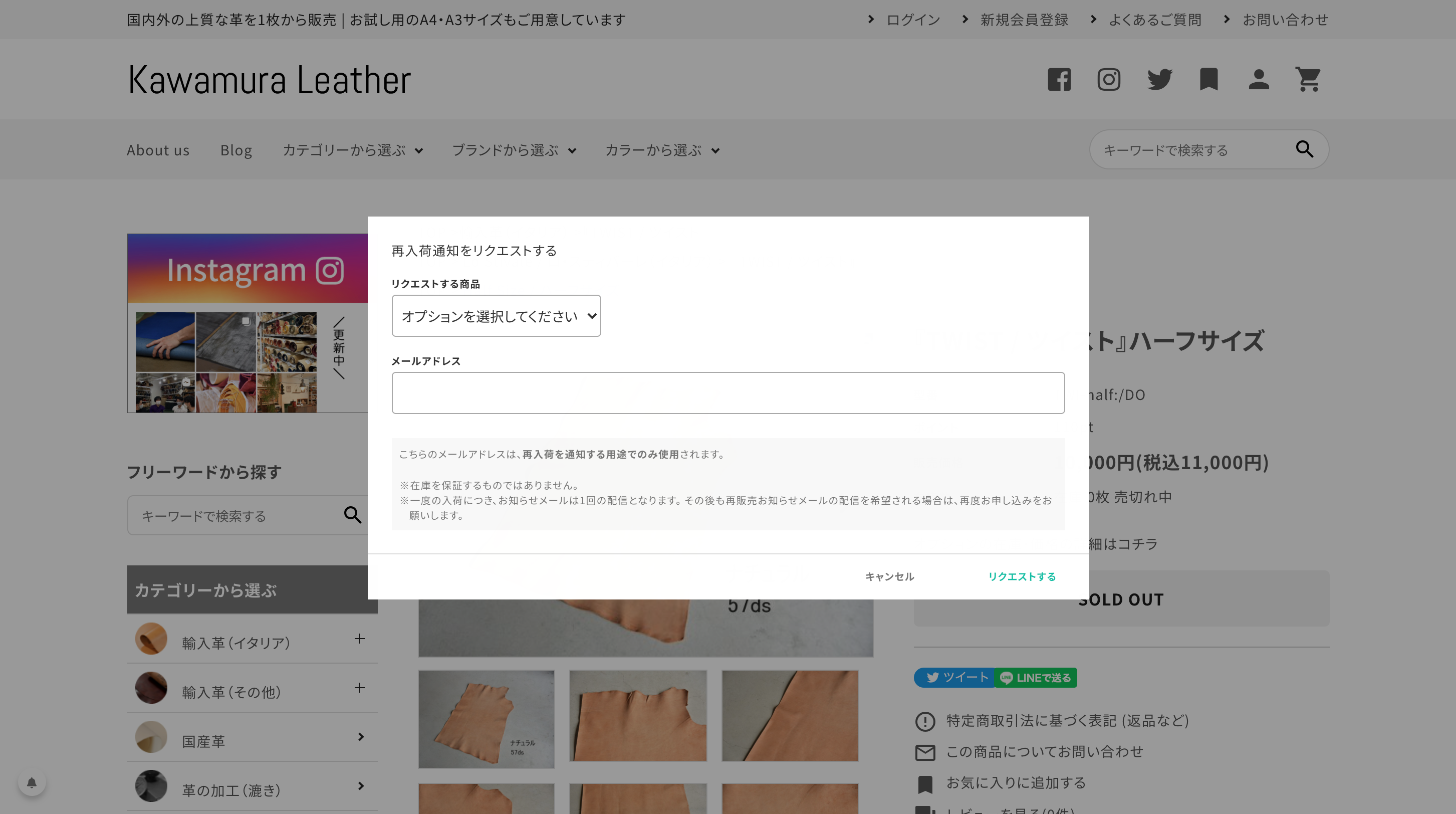This screenshot has width=1456, height=814.
Task: Expand 輸入革(その他) category with plus
Action: click(x=359, y=688)
